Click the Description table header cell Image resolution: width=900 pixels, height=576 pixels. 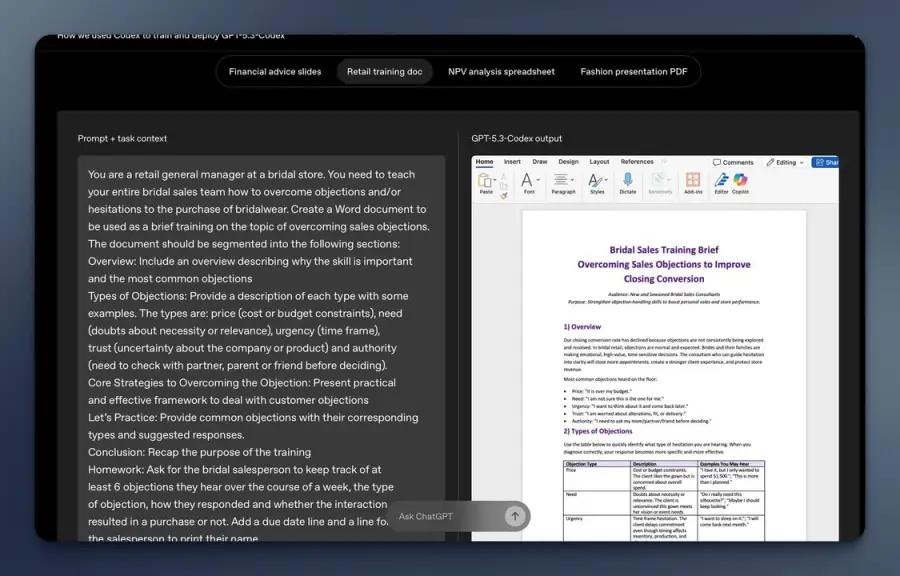click(x=664, y=464)
